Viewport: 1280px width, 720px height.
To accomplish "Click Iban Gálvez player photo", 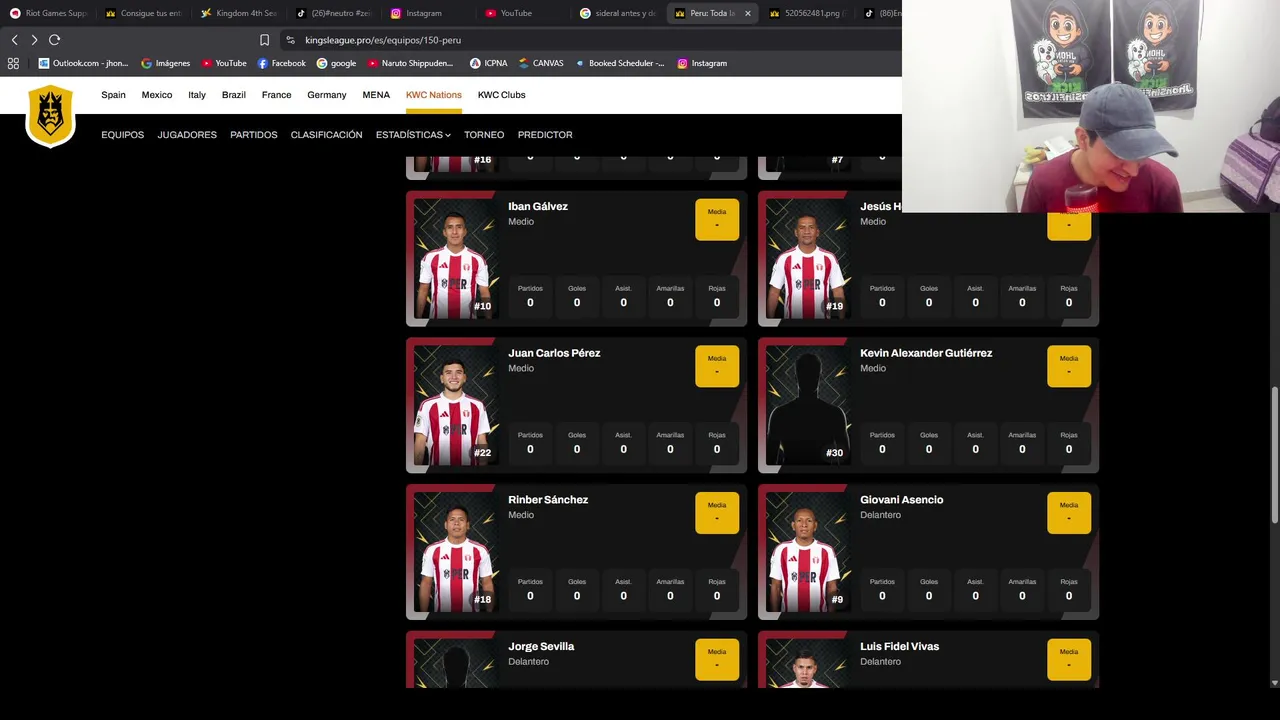I will pos(454,258).
